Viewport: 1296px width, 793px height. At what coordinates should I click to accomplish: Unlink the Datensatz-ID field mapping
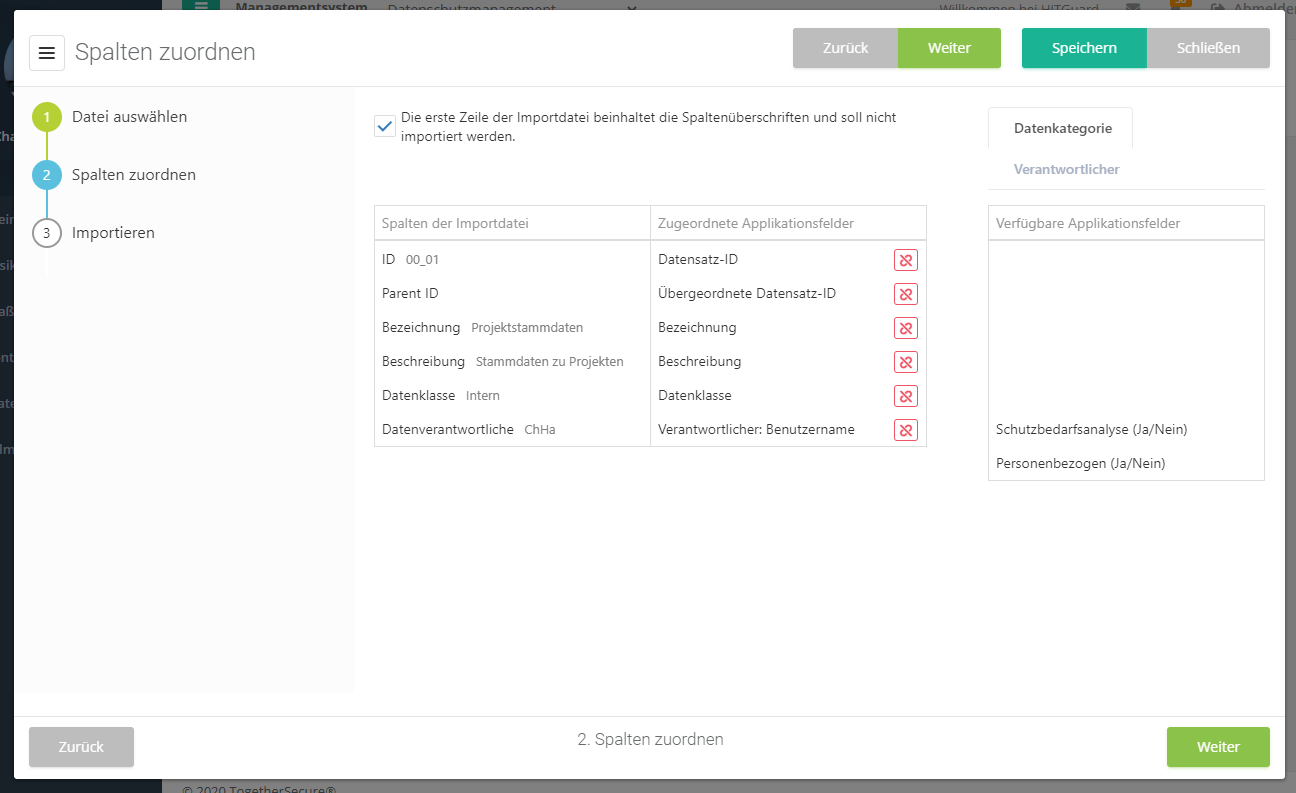905,260
